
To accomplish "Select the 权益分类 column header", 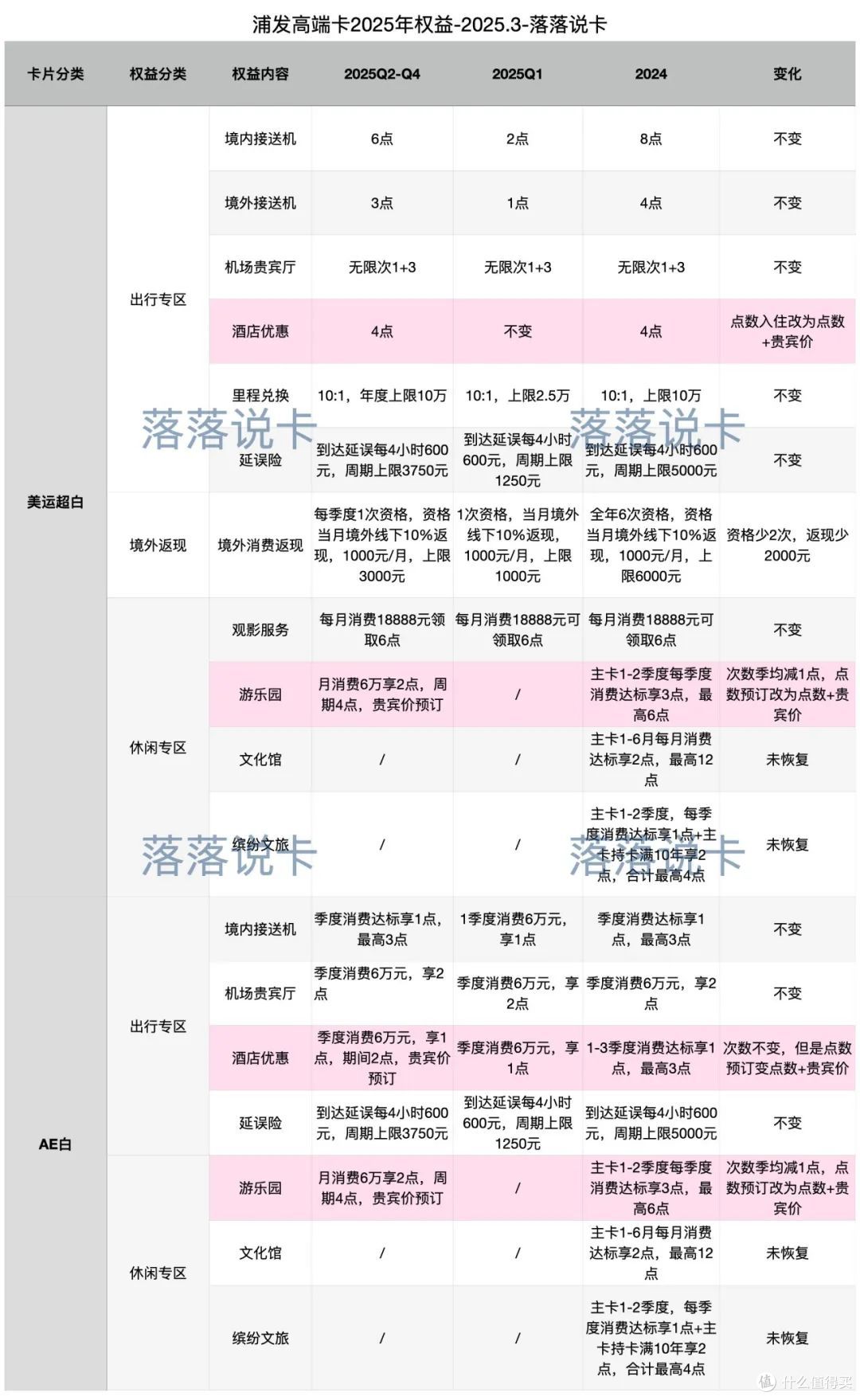I will coord(158,74).
